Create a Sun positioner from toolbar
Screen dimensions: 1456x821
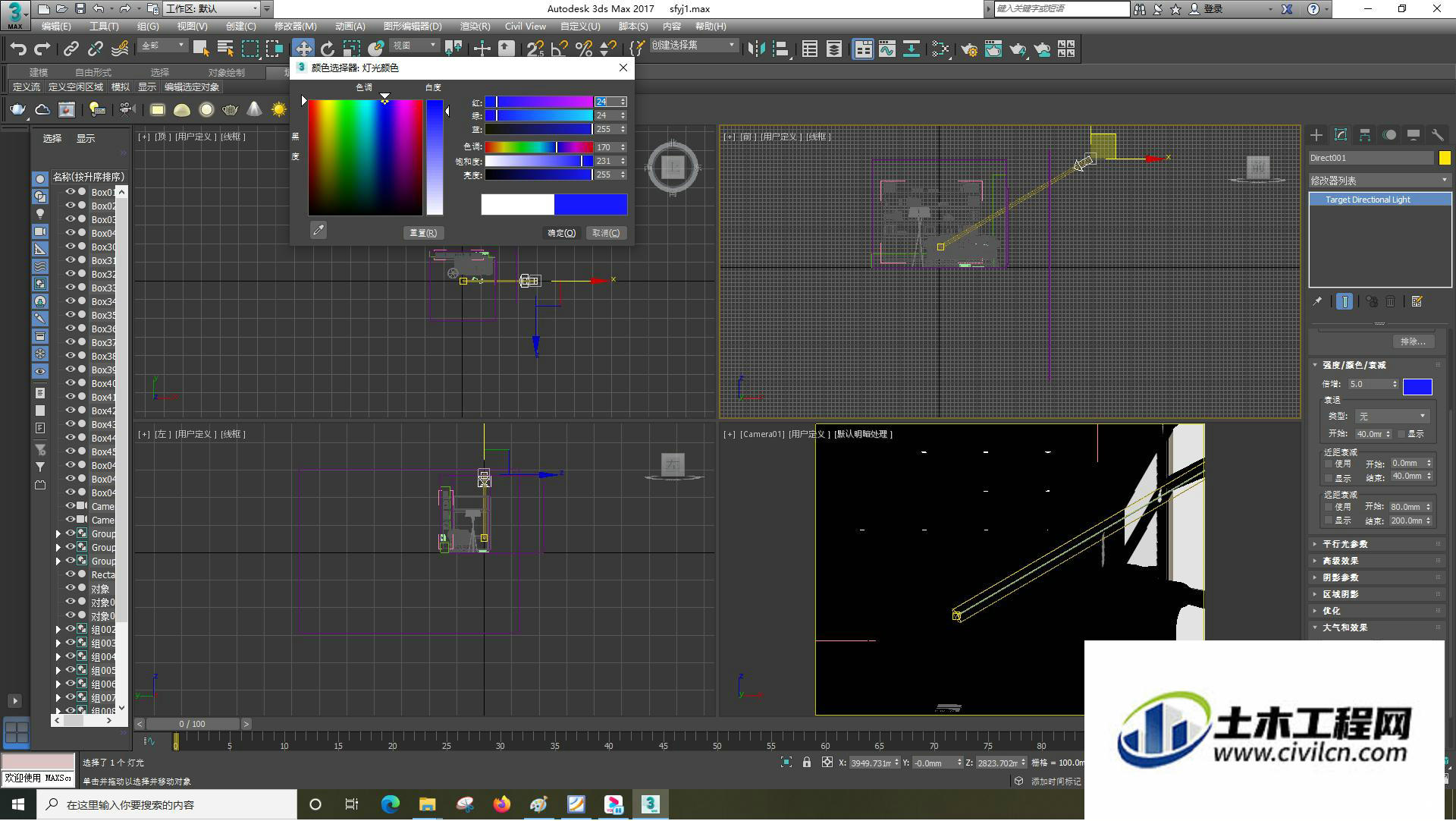(279, 110)
